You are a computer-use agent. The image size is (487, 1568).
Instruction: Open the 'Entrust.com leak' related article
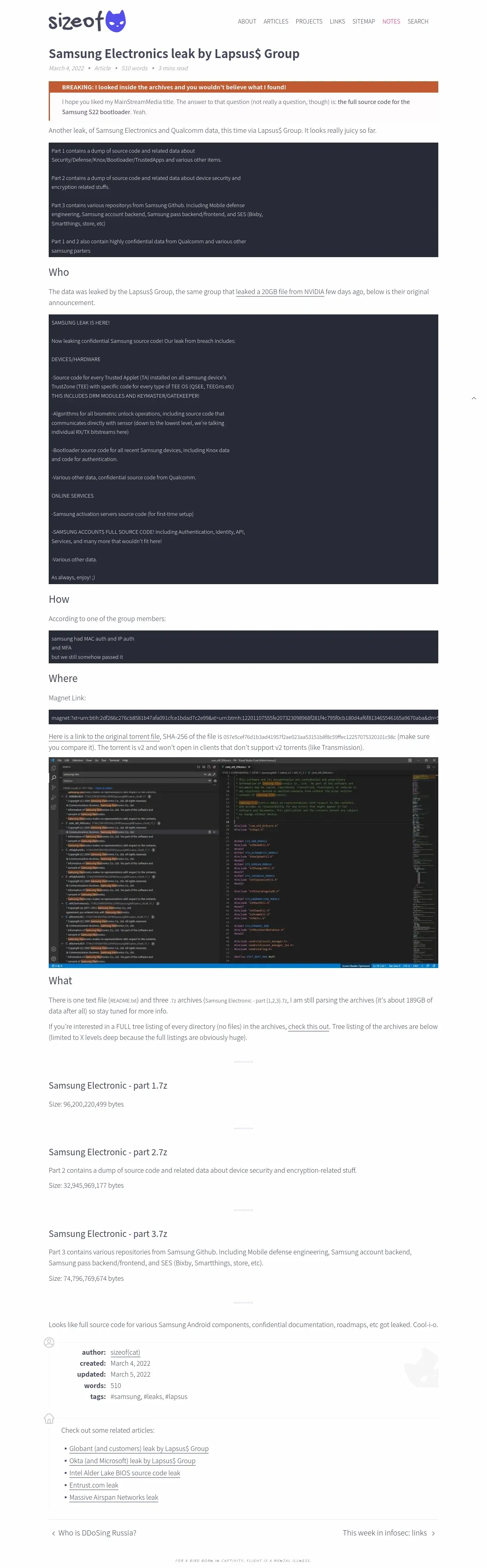click(94, 1485)
